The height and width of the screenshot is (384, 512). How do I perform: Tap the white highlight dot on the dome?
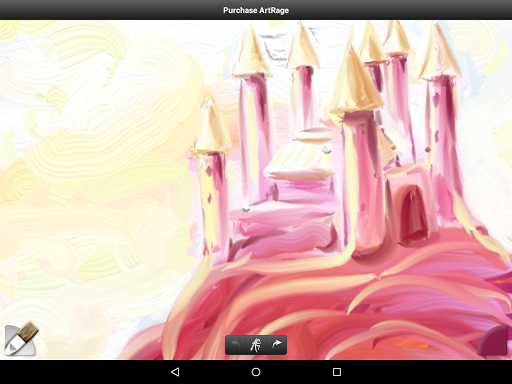pyautogui.click(x=326, y=149)
